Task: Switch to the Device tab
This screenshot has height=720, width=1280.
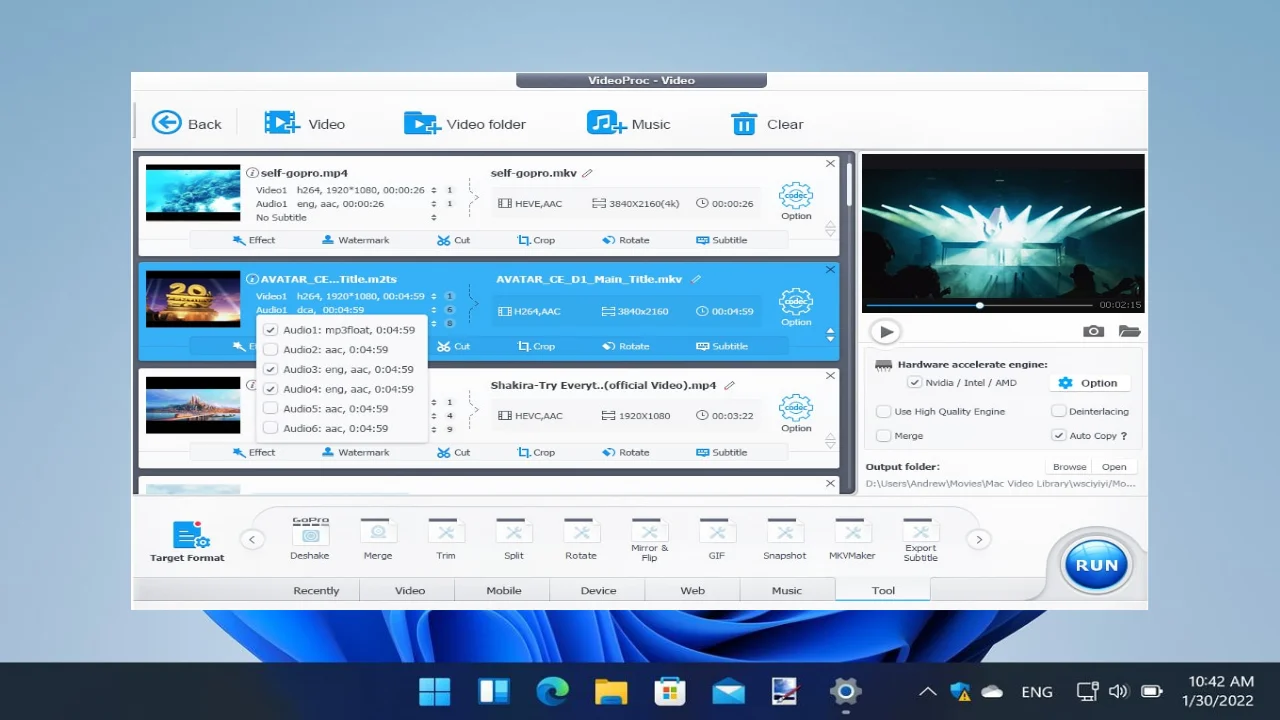Action: coord(598,591)
